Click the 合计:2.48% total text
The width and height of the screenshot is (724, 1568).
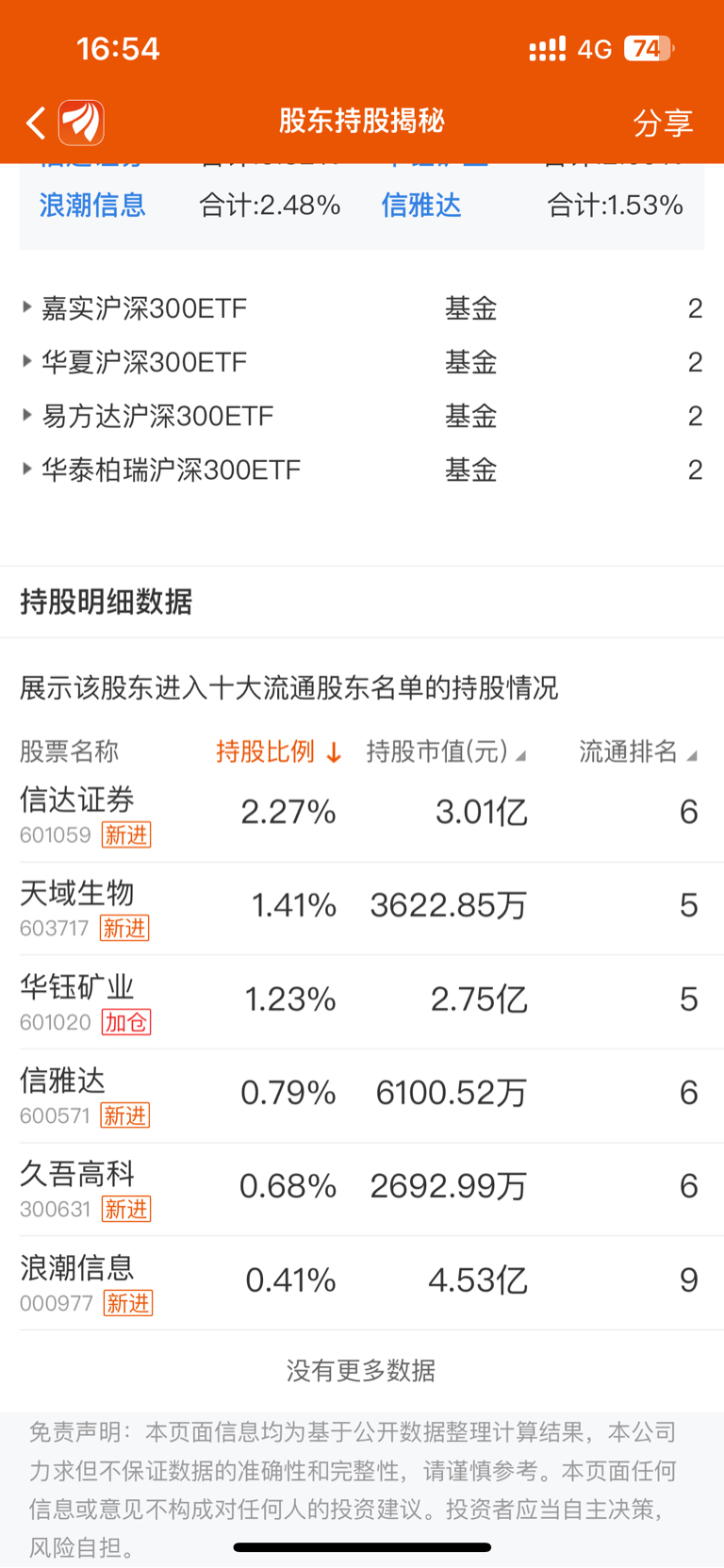tap(270, 205)
